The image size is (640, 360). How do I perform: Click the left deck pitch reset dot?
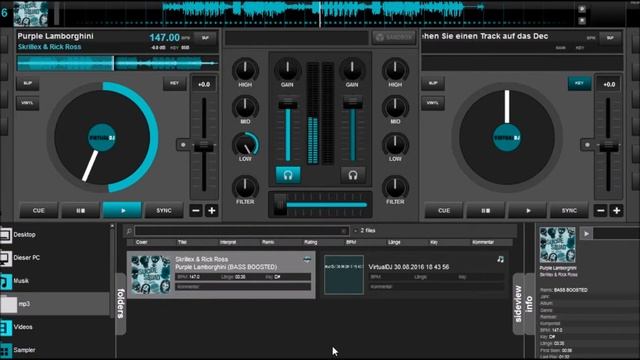[183, 145]
